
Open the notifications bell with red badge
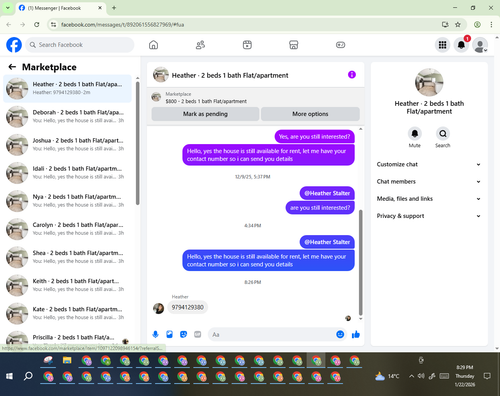(461, 45)
